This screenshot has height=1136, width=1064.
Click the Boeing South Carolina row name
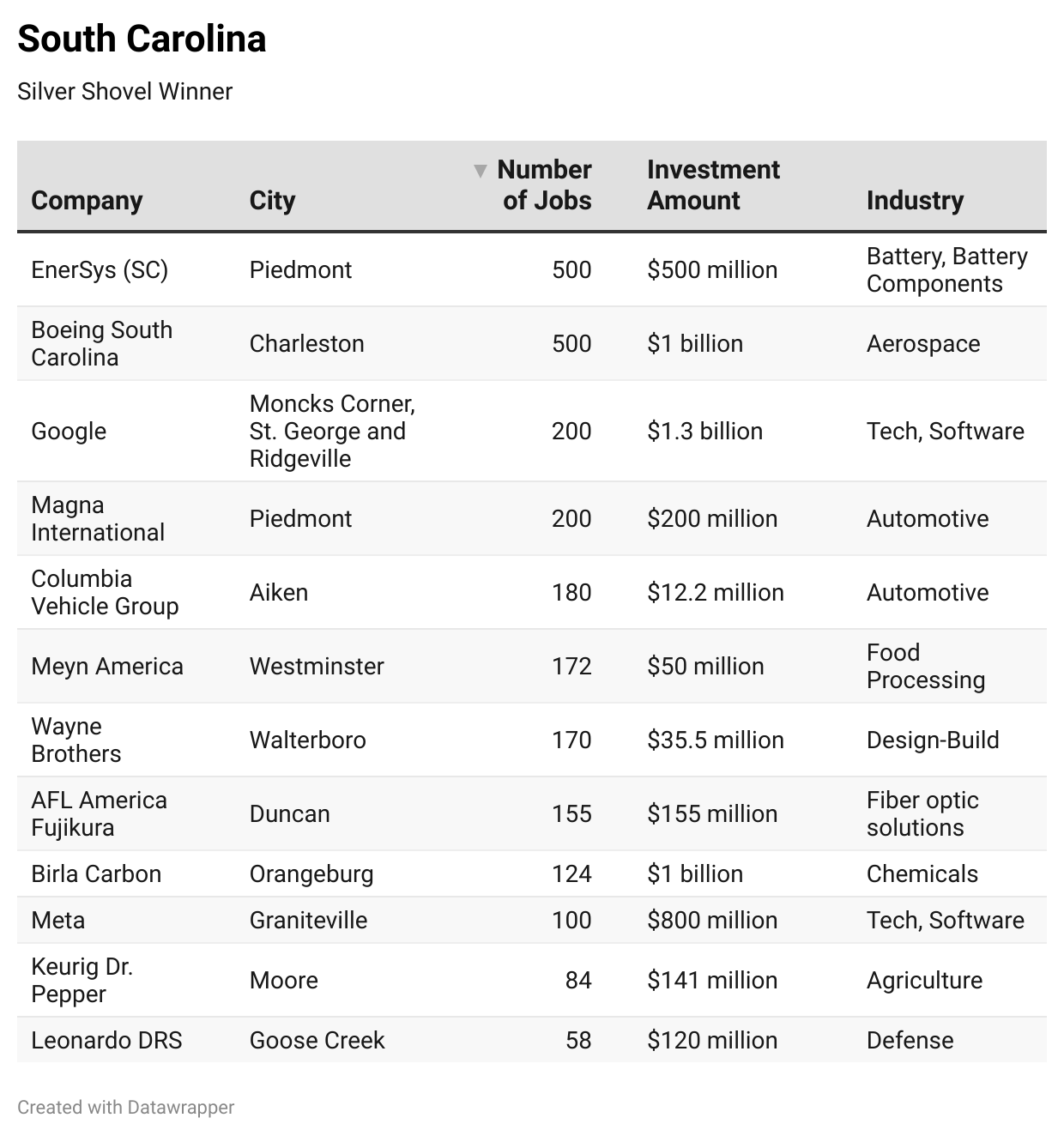tap(101, 343)
